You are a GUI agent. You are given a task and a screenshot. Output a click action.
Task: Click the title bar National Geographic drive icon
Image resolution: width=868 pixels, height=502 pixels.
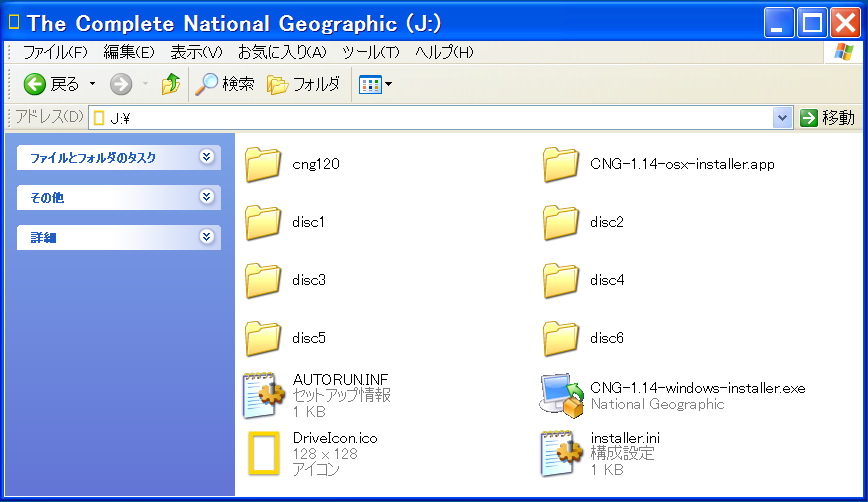point(14,22)
